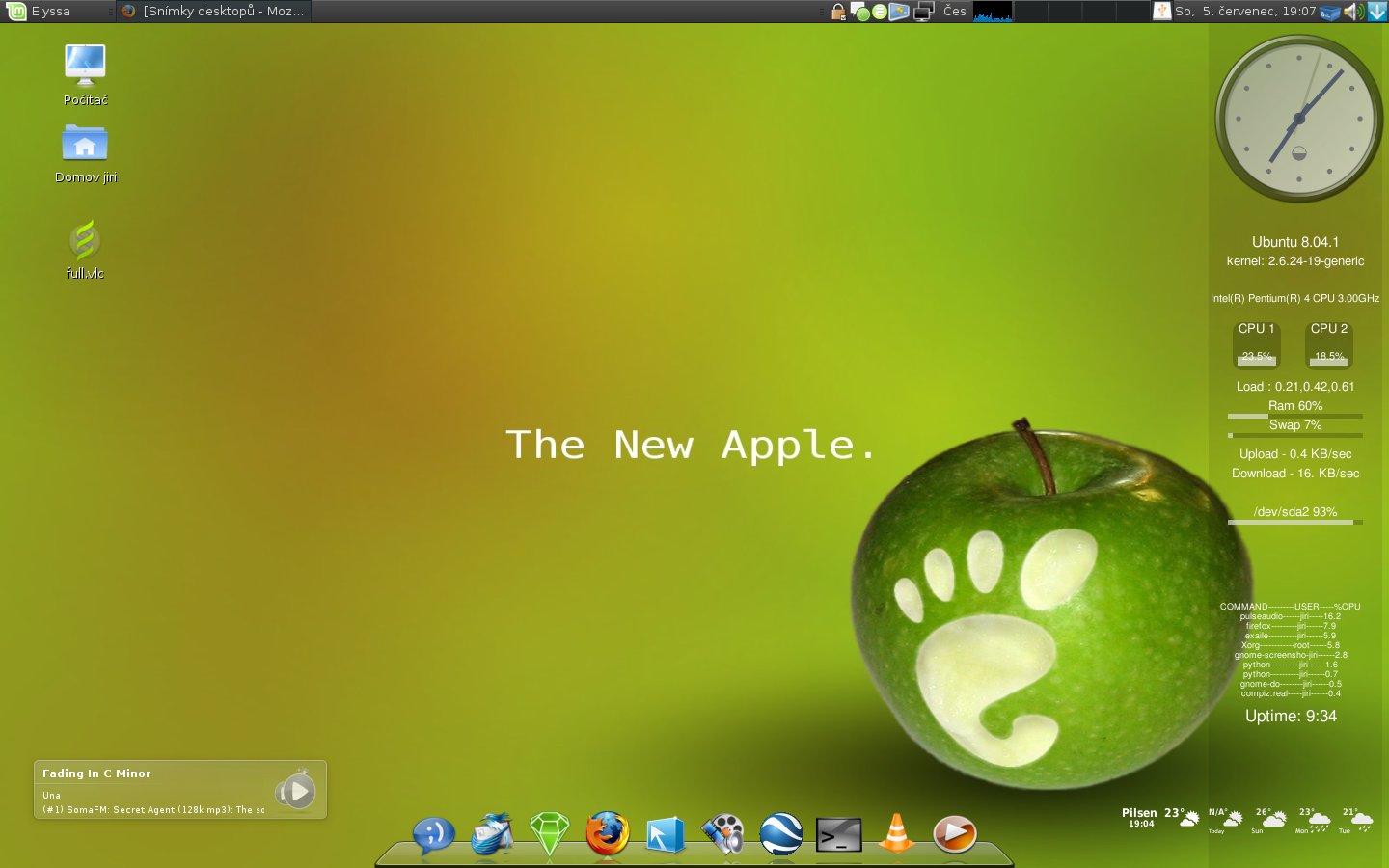The height and width of the screenshot is (868, 1389).
Task: Switch to the Snímky desktopů Mozilla window
Action: tap(212, 12)
